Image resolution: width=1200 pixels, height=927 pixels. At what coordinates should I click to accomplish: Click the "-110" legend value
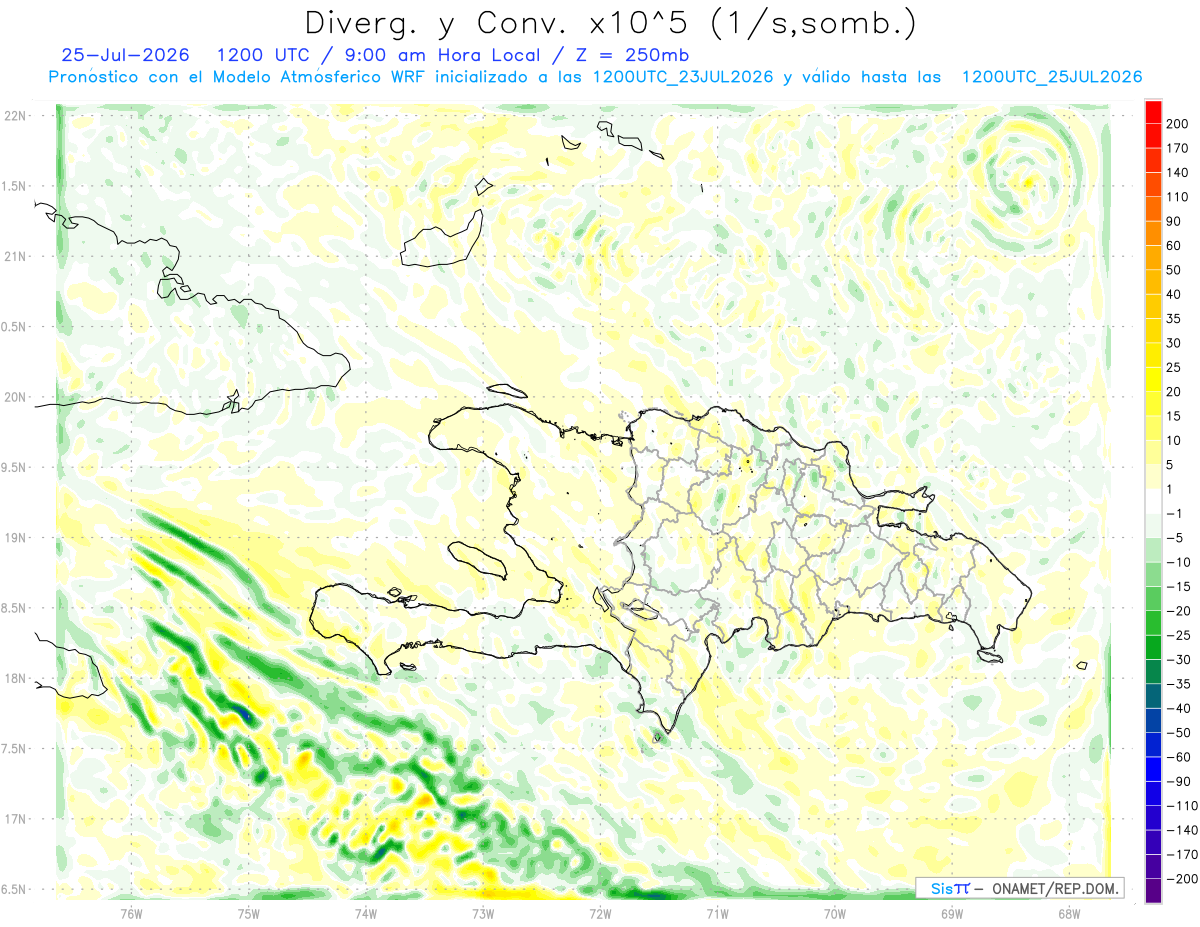pyautogui.click(x=1181, y=806)
